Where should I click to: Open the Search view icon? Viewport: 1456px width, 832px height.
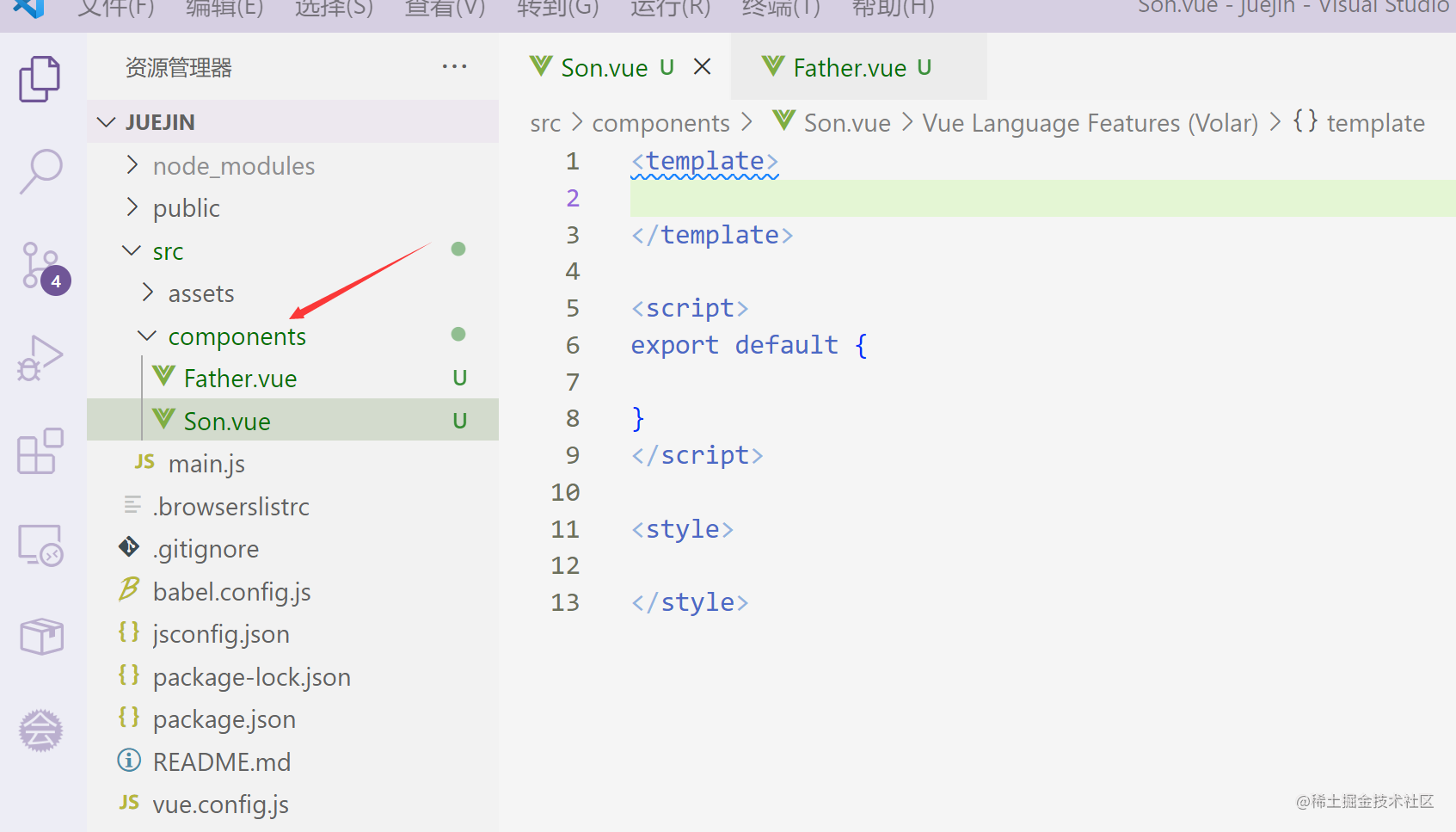click(x=40, y=171)
